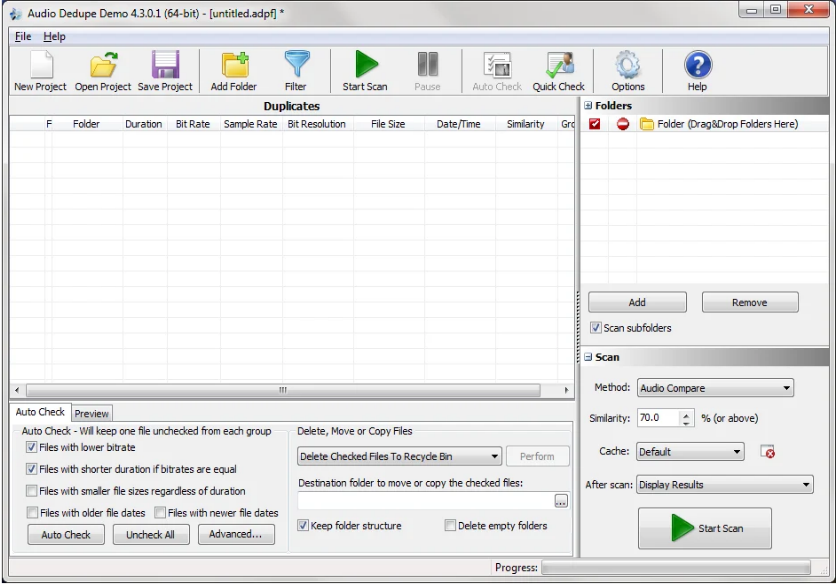Click the horizontal scrollbar thumb in Duplicates list

(283, 390)
